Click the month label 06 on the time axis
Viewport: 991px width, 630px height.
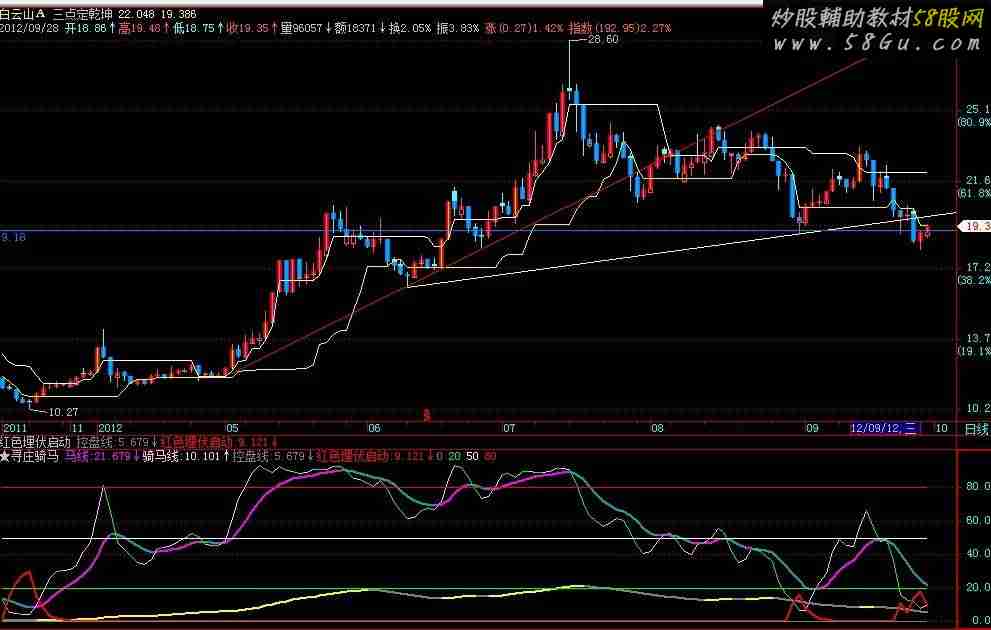[374, 428]
